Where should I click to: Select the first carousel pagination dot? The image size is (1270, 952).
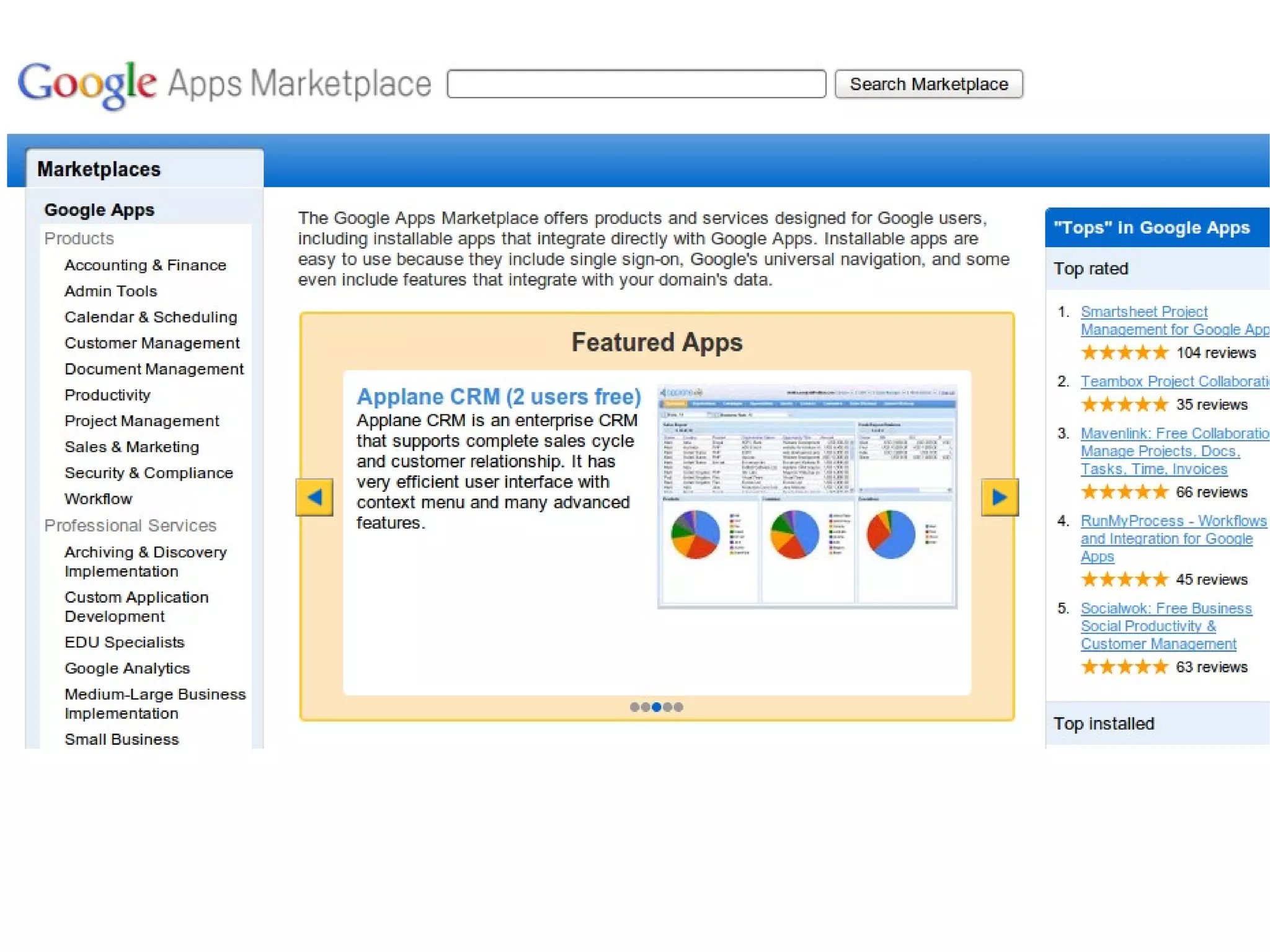634,707
